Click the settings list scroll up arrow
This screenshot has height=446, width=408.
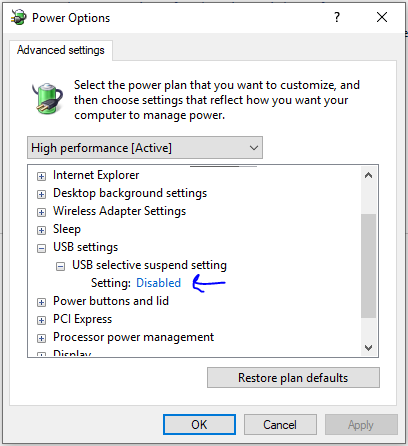pos(368,175)
